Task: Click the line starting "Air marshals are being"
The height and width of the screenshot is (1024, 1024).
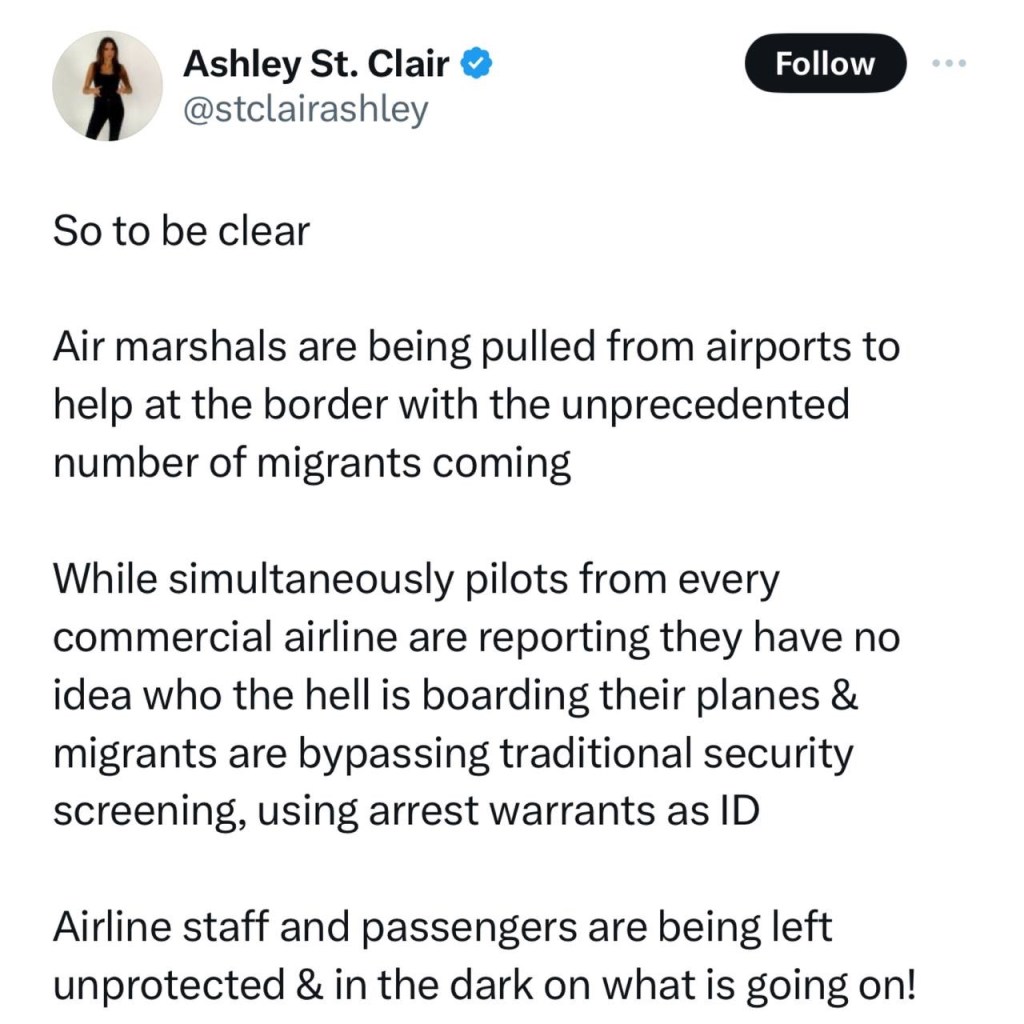Action: pos(475,348)
